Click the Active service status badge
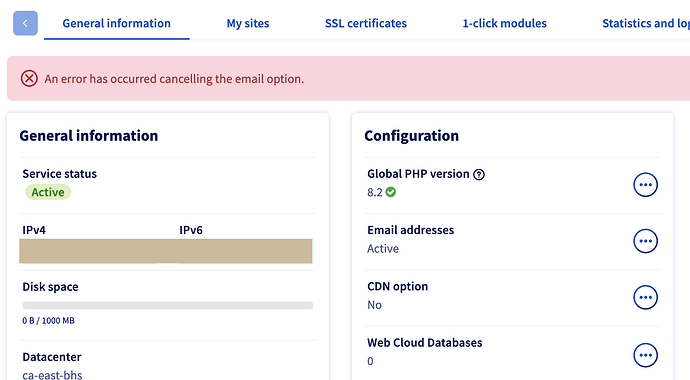Viewport: 690px width, 380px height. point(48,192)
